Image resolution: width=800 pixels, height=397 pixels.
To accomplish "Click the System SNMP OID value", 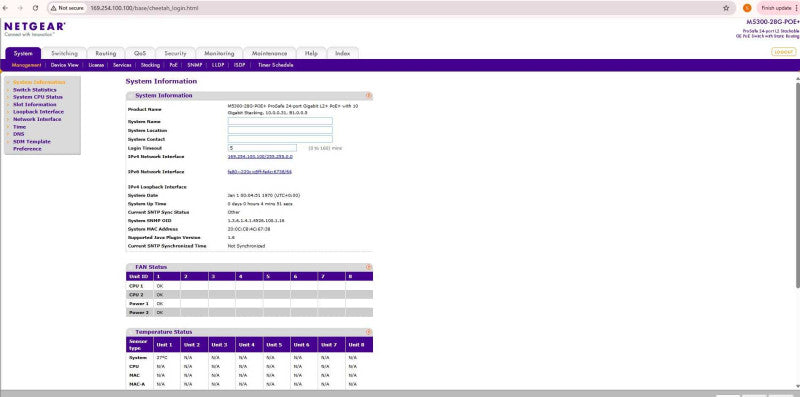I will coord(256,220).
